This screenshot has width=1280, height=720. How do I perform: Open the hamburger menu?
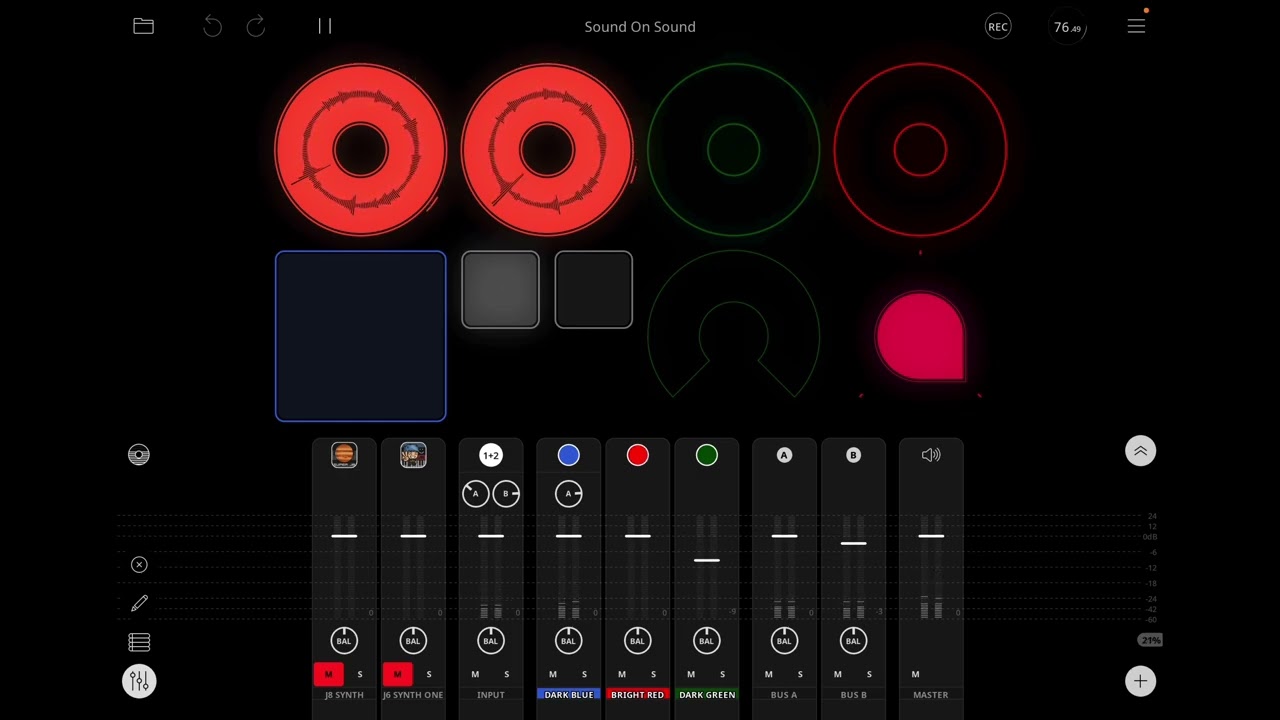tap(1136, 26)
